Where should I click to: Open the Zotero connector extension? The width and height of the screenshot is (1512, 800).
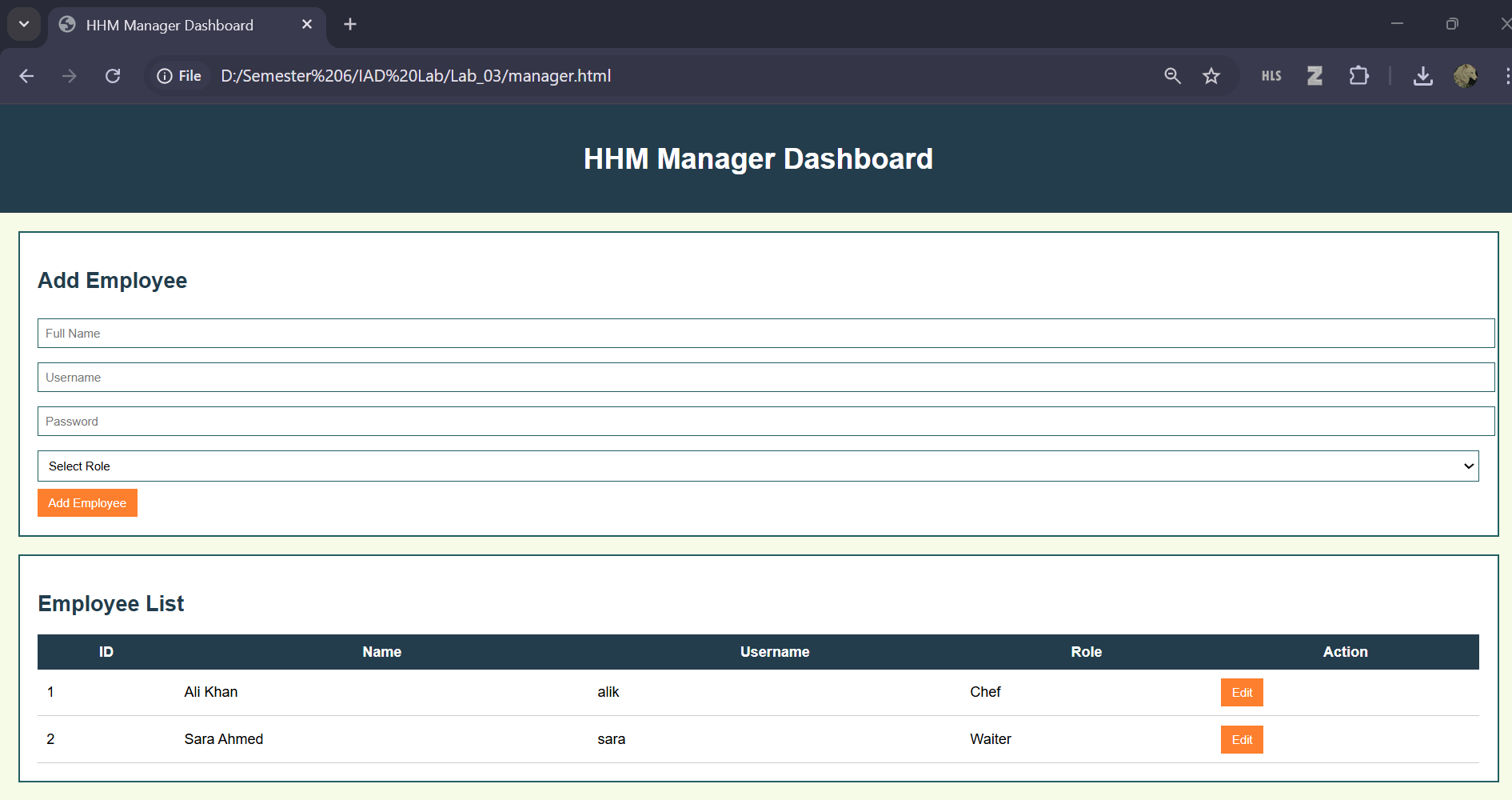pos(1315,76)
